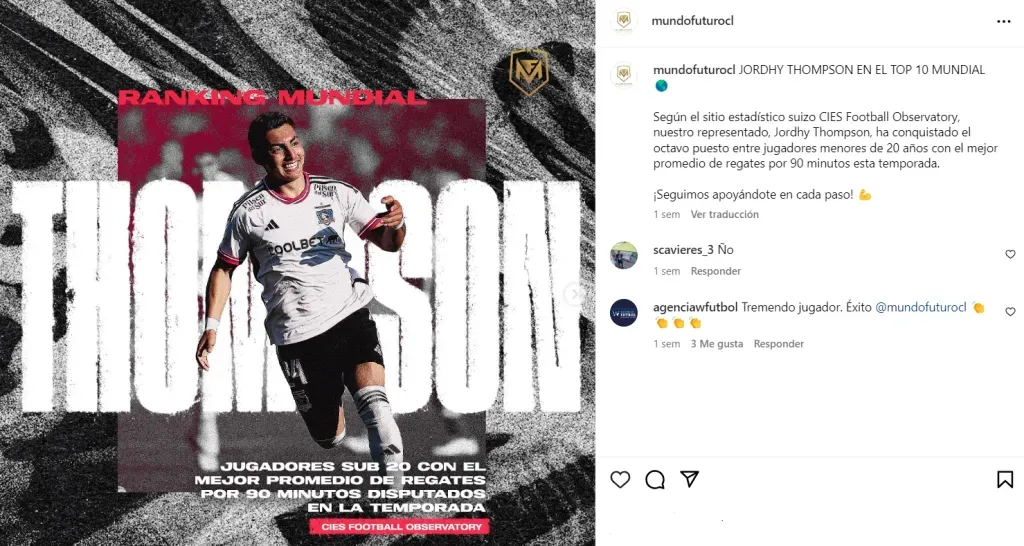Viewport: 1024px width, 546px height.
Task: Open the scavieres_3 username link
Action: [x=683, y=250]
